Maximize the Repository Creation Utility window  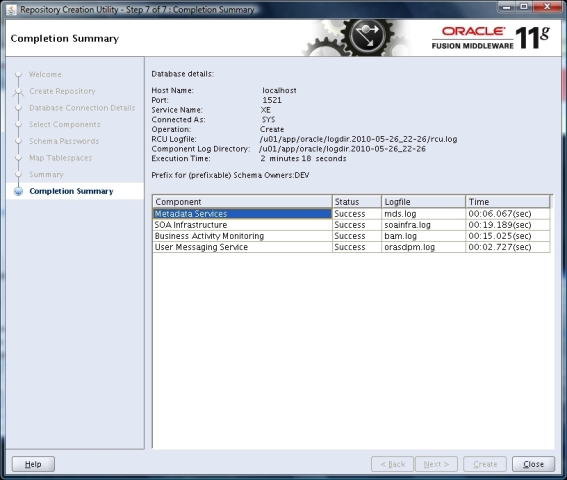[524, 7]
